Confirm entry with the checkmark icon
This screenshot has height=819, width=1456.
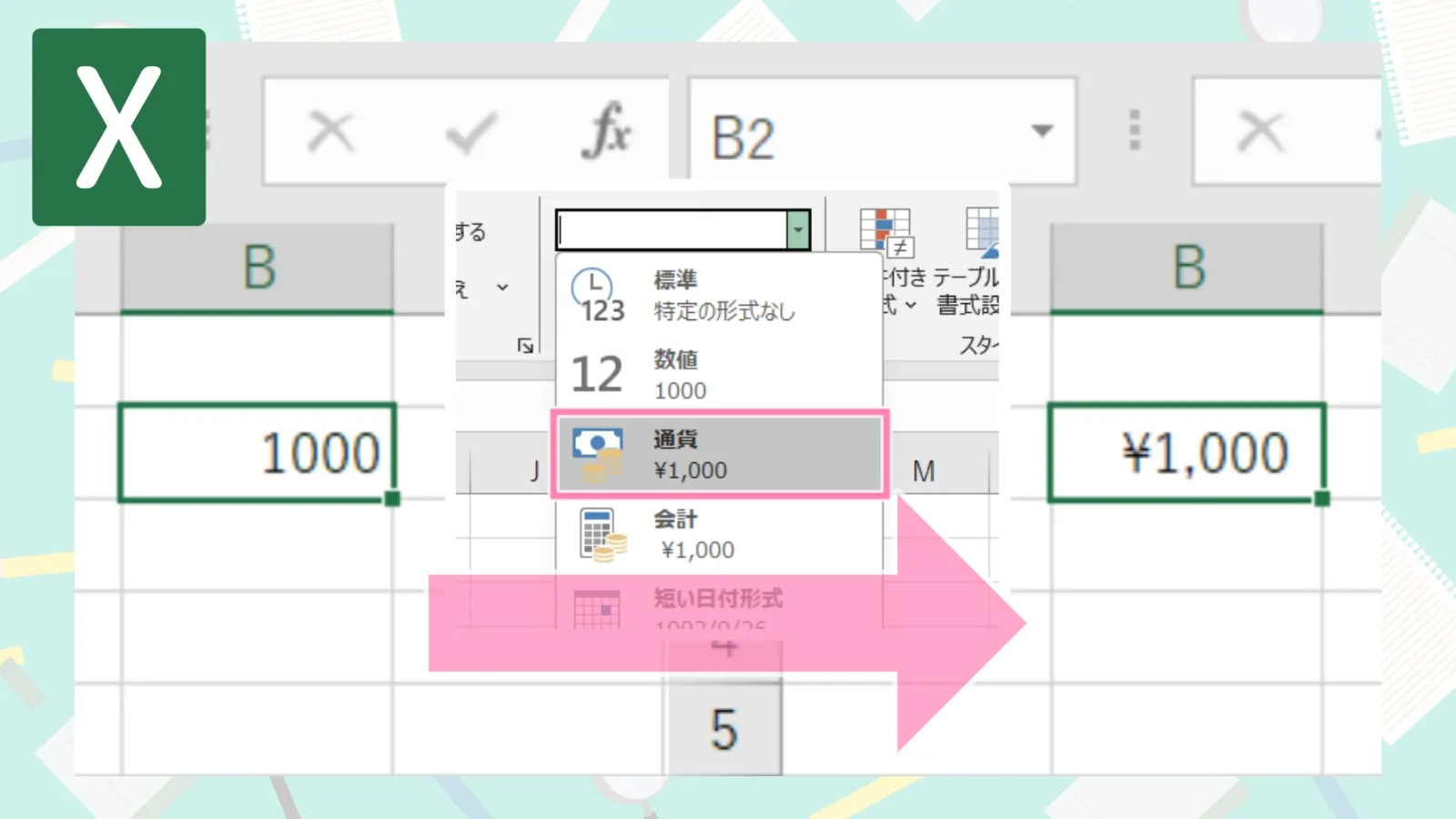coord(471,133)
